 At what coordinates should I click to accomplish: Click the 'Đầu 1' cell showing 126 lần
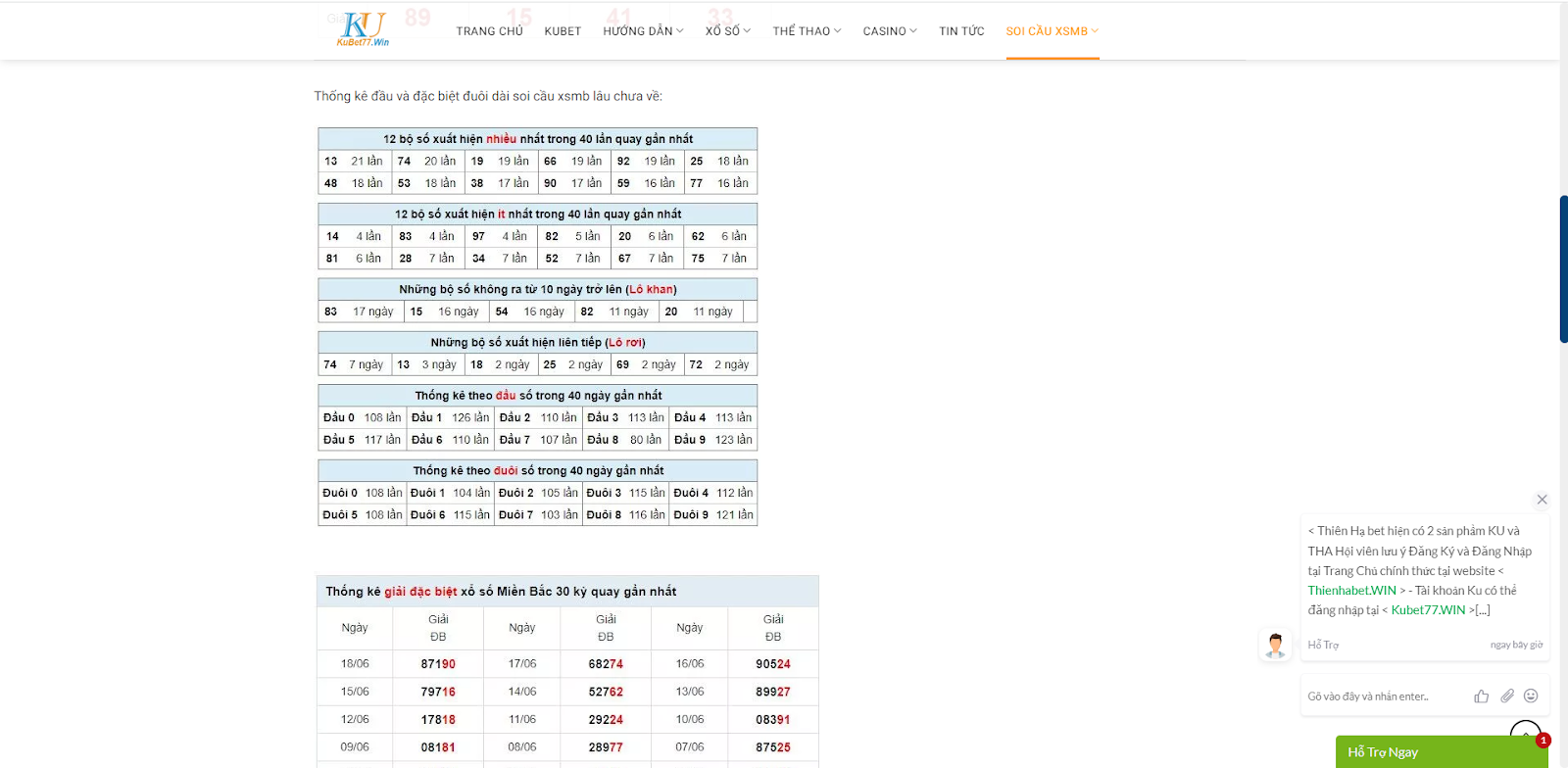[x=450, y=417]
